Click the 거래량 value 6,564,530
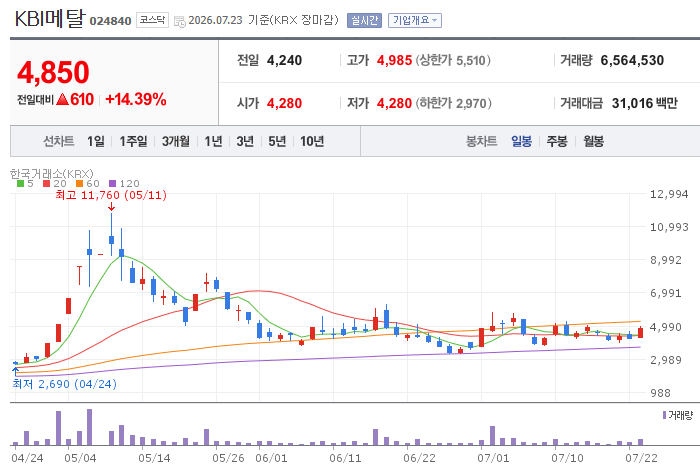Screen dimensions: 700x475 click(x=632, y=60)
